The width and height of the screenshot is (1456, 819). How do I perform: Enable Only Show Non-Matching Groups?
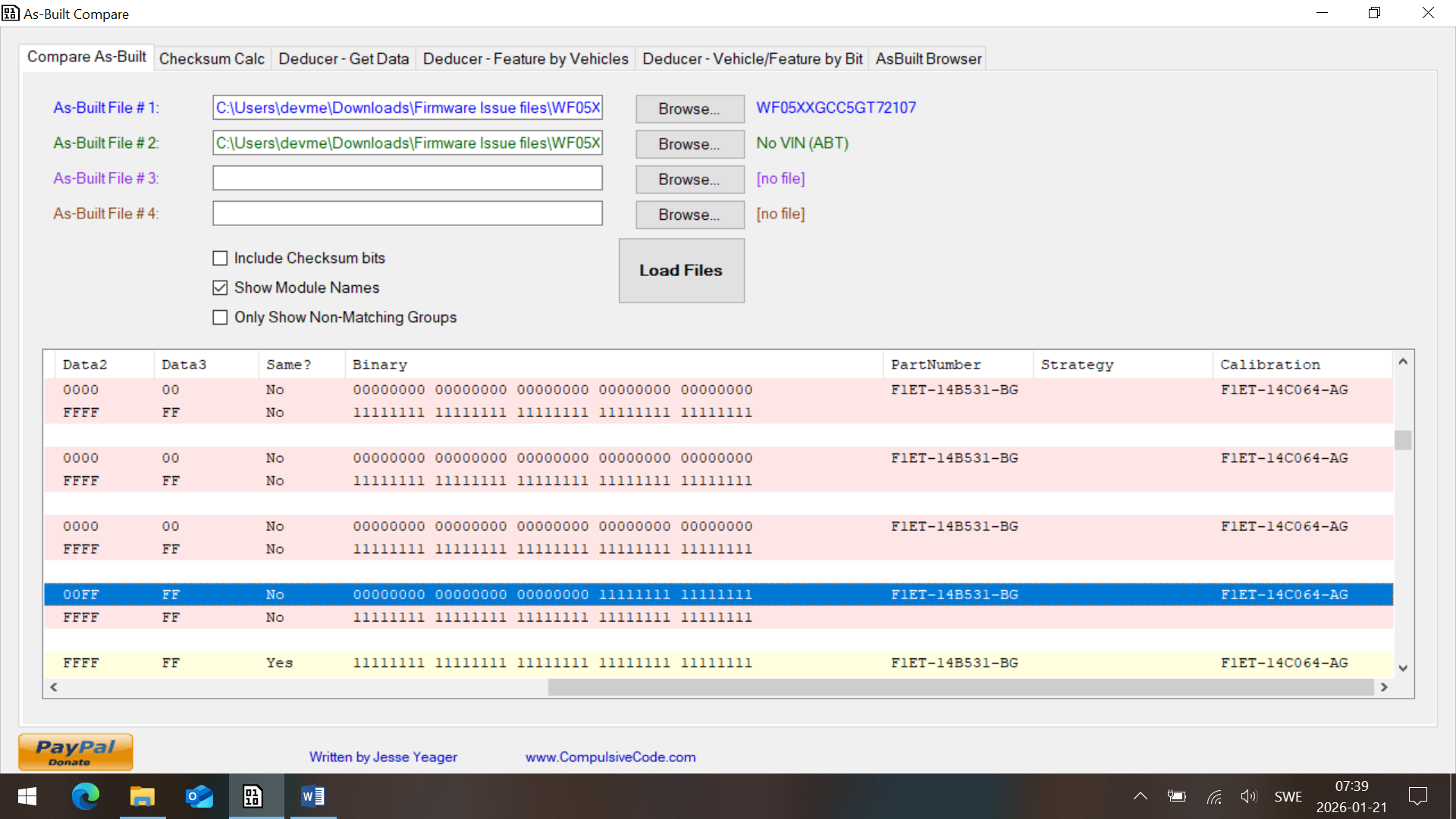pos(221,318)
